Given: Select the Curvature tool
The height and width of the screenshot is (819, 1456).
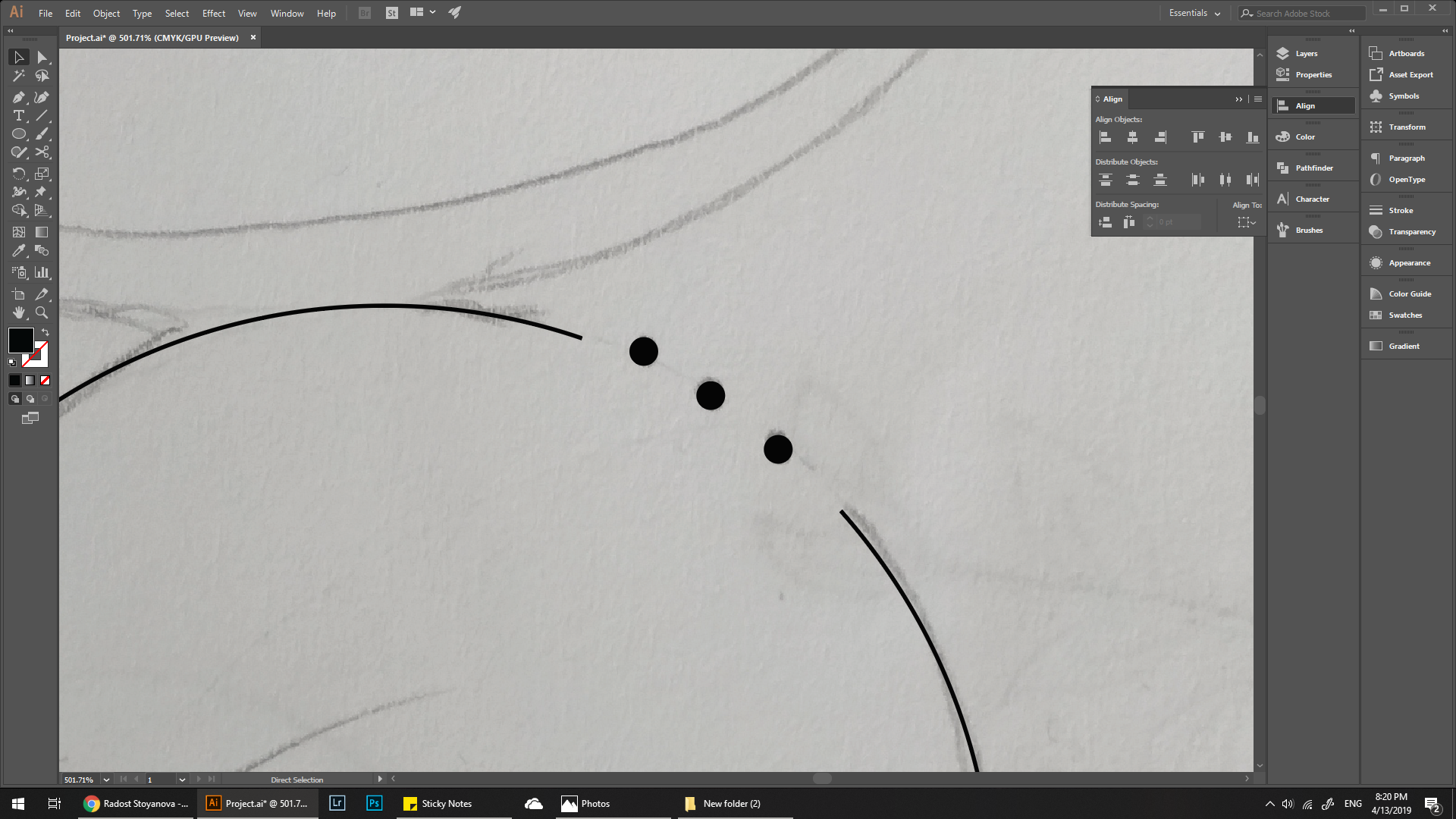Looking at the screenshot, I should (42, 97).
